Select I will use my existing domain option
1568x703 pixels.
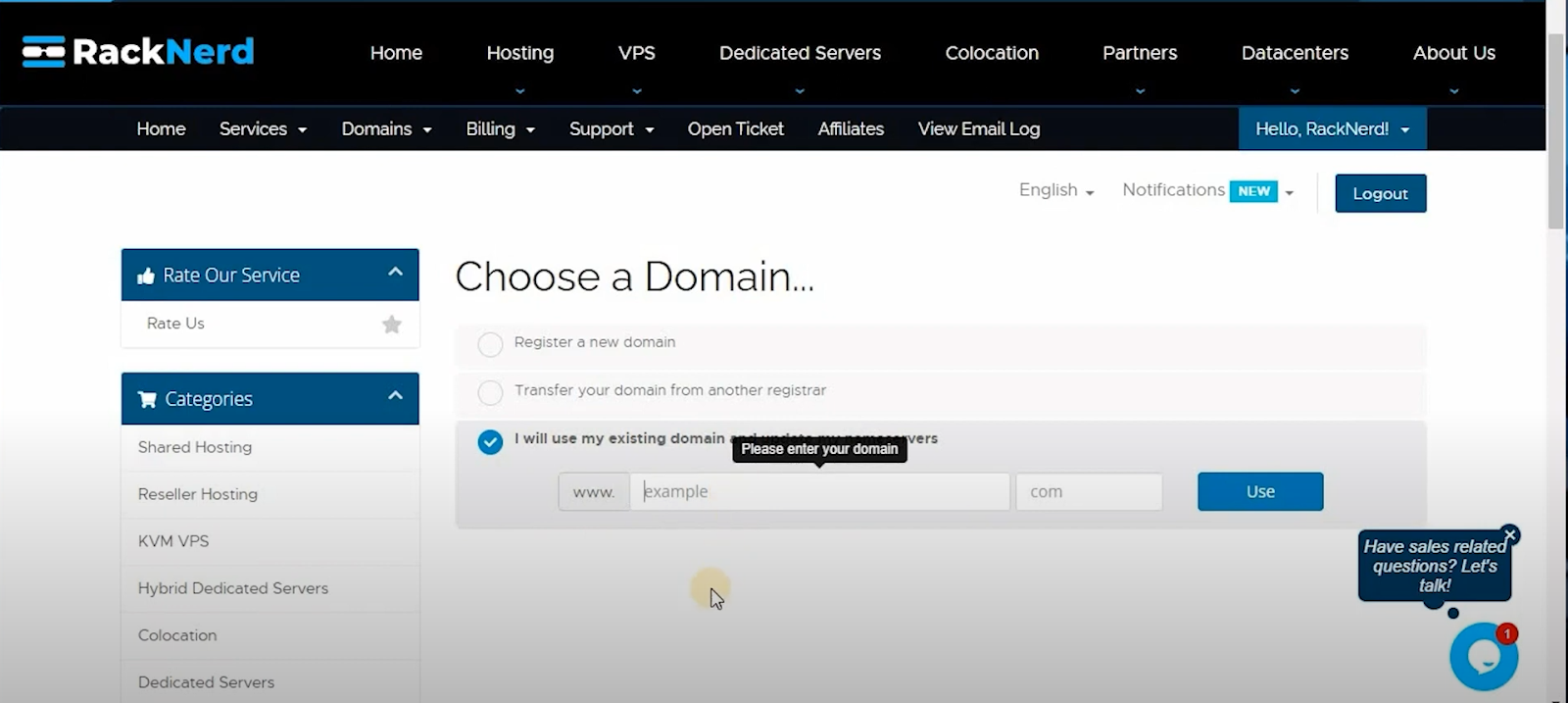click(x=490, y=441)
